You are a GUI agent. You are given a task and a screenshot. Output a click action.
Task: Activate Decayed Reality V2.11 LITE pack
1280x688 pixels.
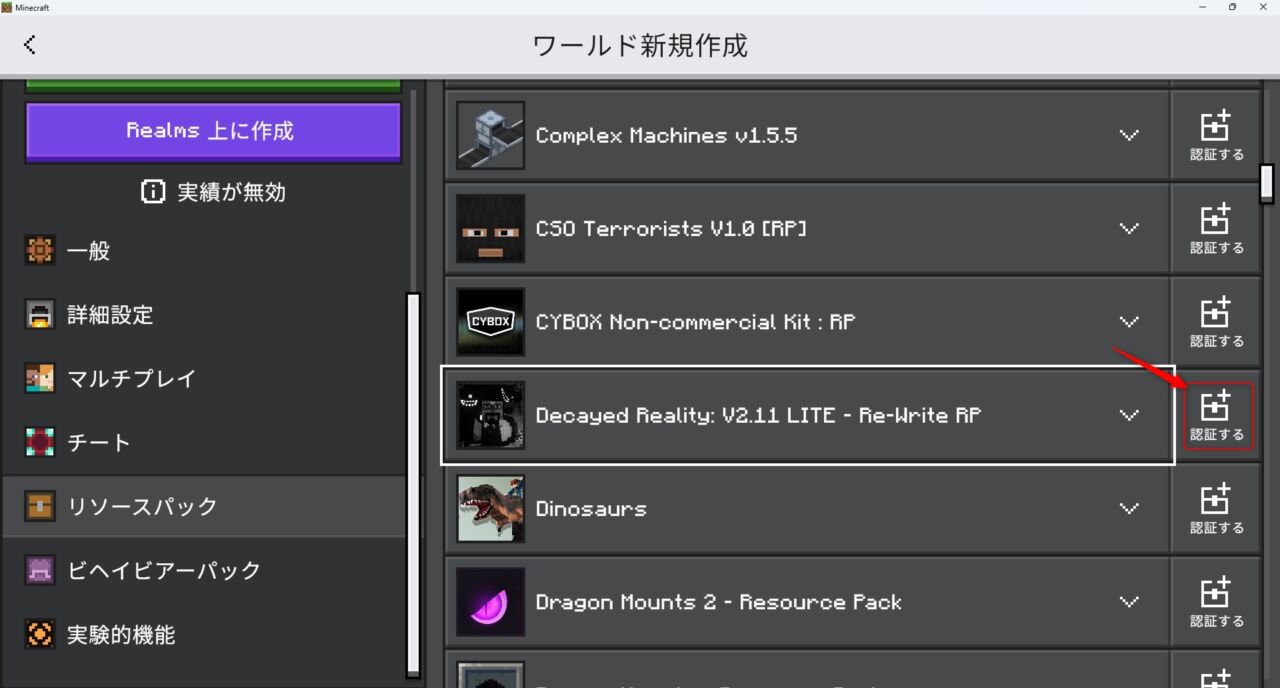pyautogui.click(x=1216, y=415)
